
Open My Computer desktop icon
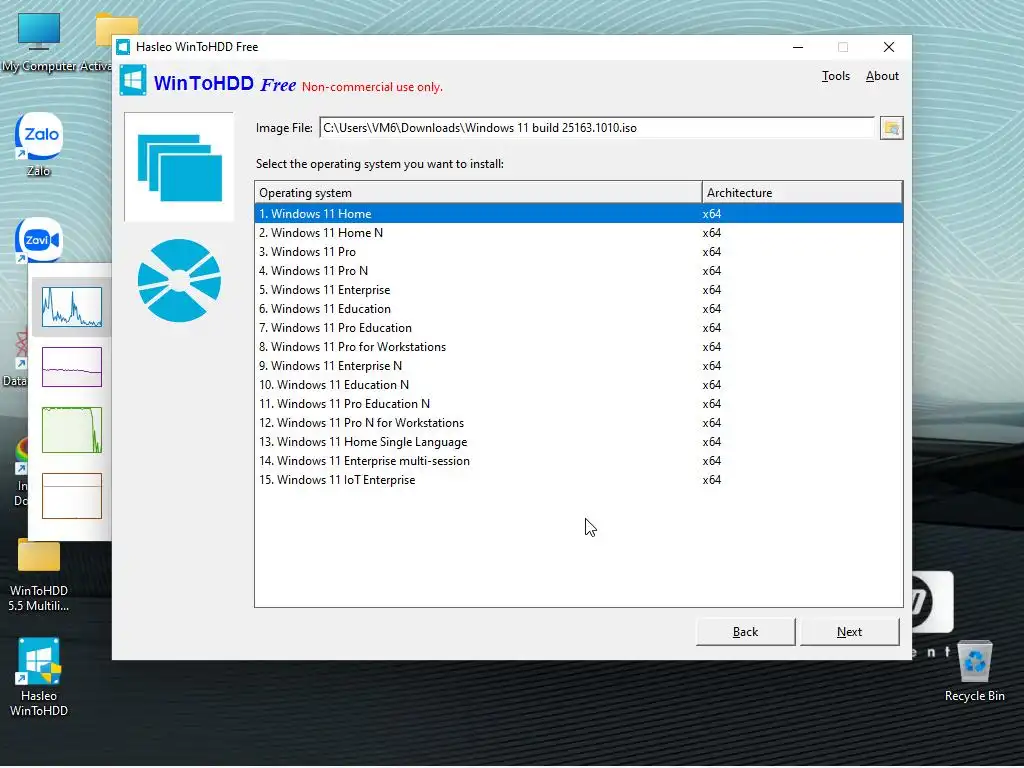coord(39,42)
